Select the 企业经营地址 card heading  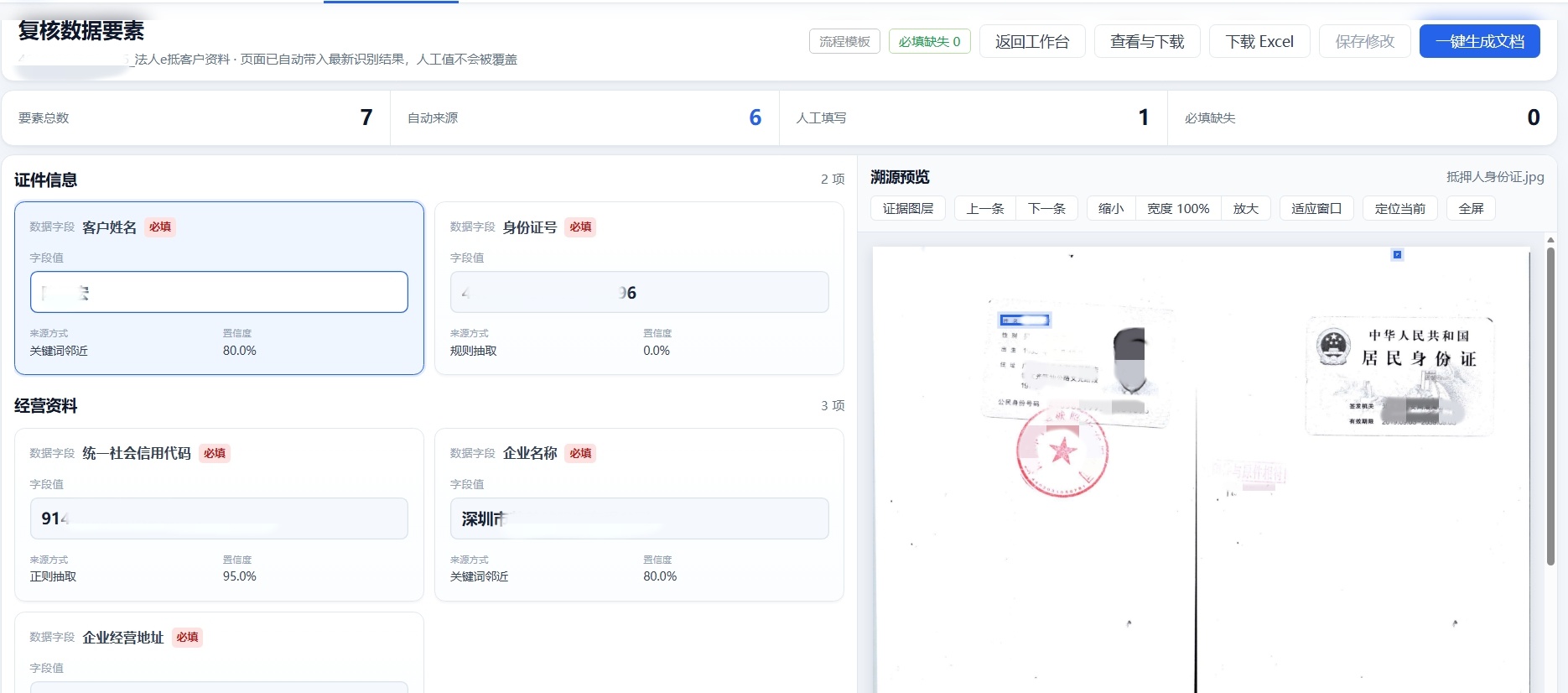pos(122,637)
